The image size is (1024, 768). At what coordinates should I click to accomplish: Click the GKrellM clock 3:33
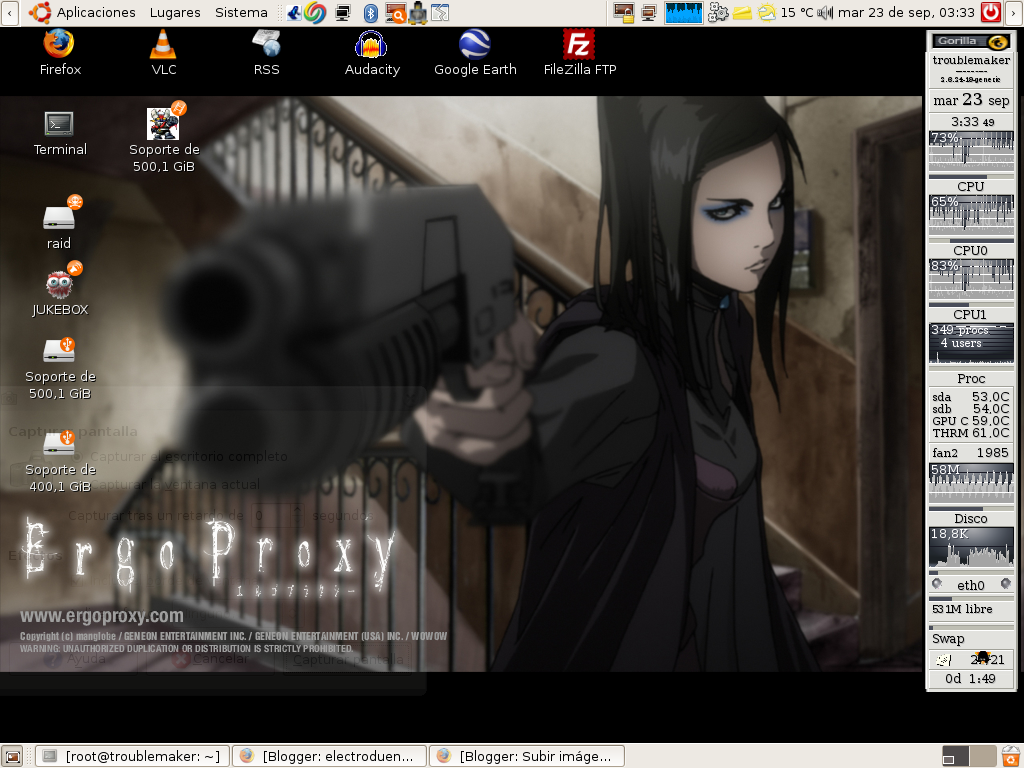(971, 121)
